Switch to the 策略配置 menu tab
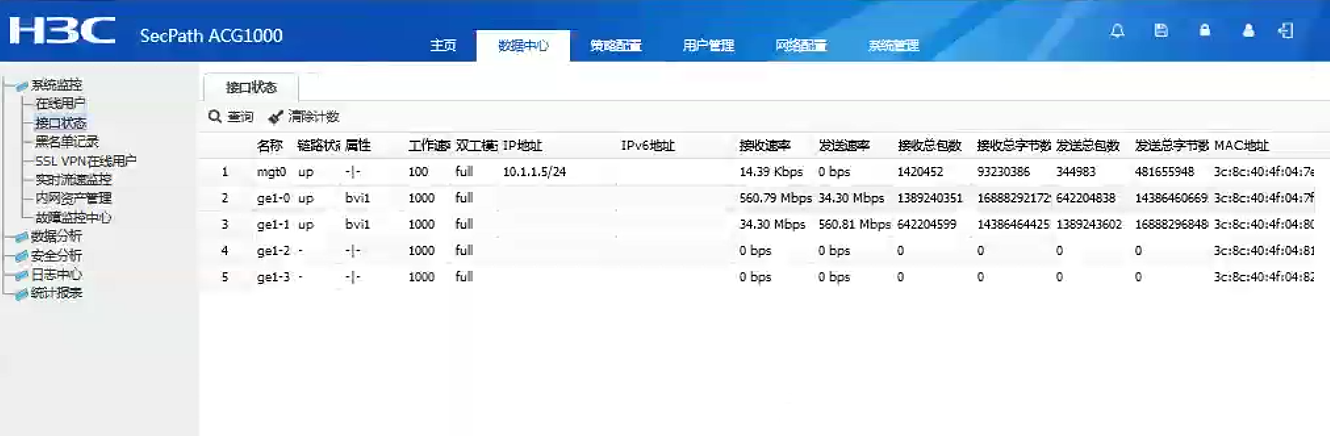 click(615, 46)
